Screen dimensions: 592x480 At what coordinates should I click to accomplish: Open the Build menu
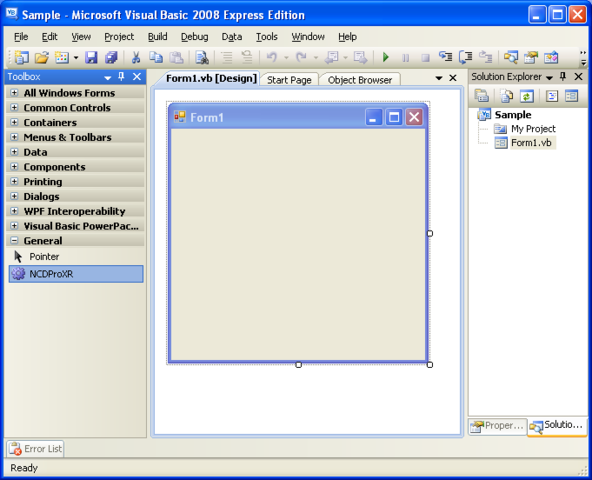[x=157, y=37]
